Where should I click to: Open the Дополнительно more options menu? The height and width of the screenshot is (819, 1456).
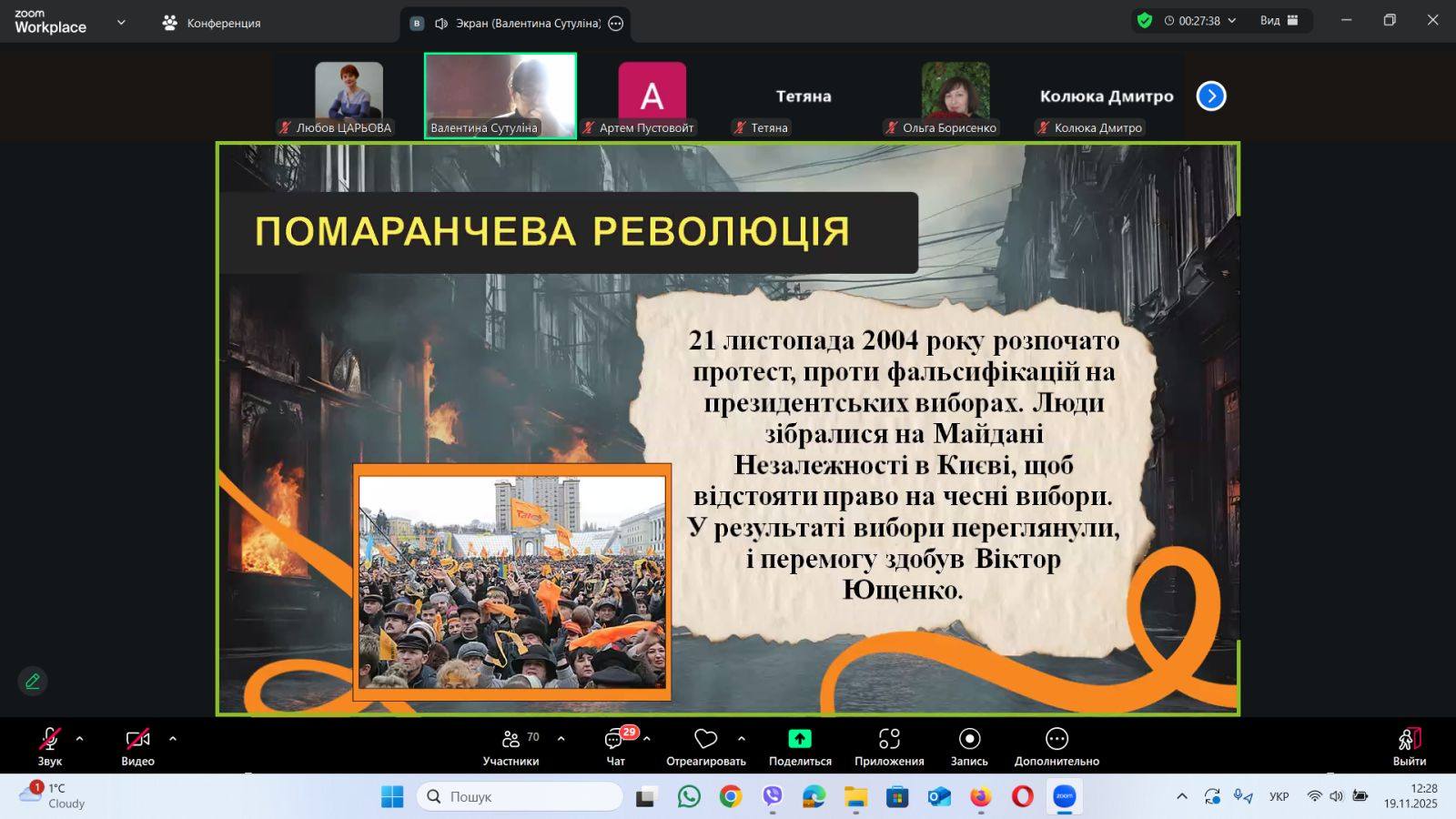[x=1057, y=746]
